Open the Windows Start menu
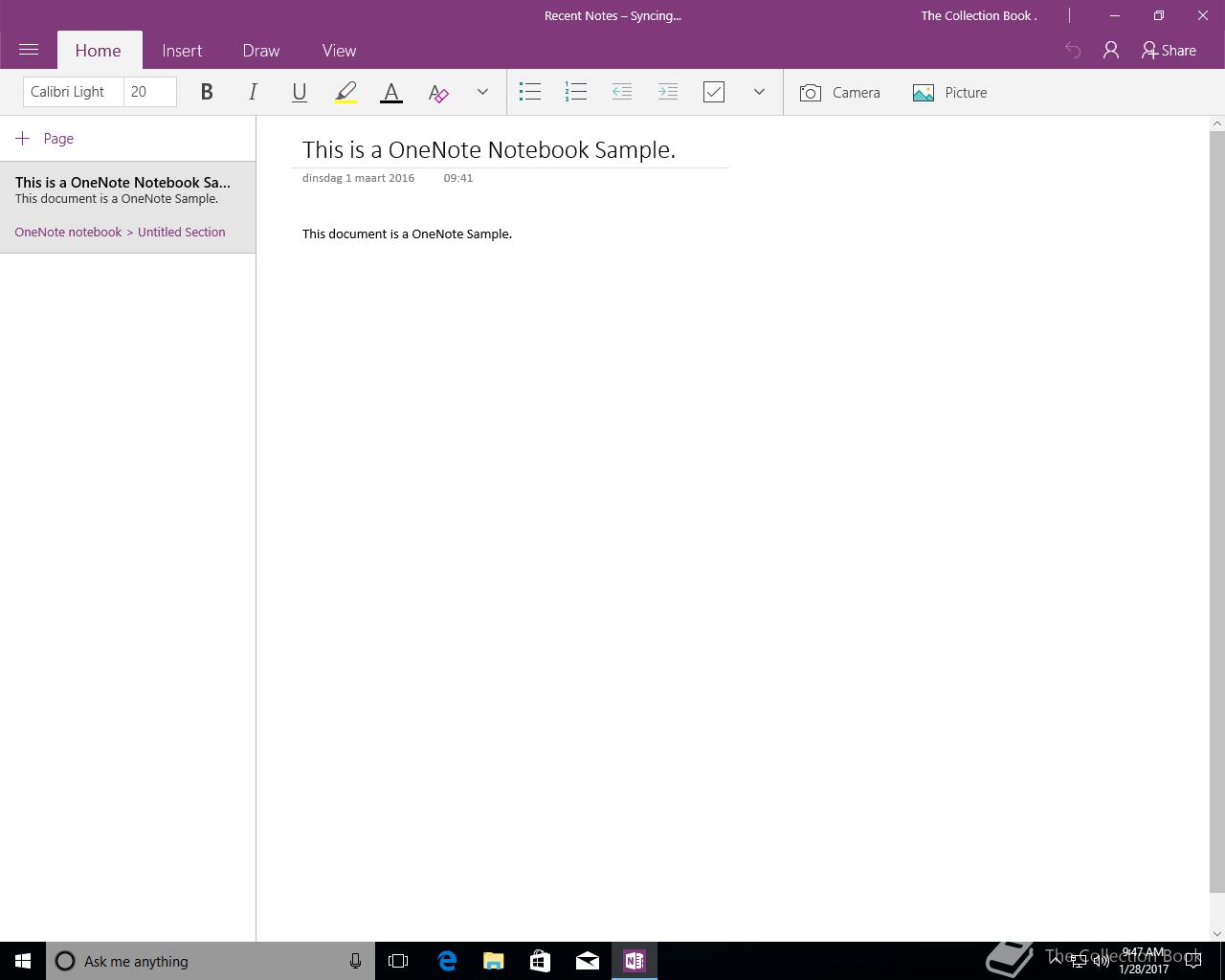Screen dimensions: 1225x980 pyautogui.click(x=23, y=961)
